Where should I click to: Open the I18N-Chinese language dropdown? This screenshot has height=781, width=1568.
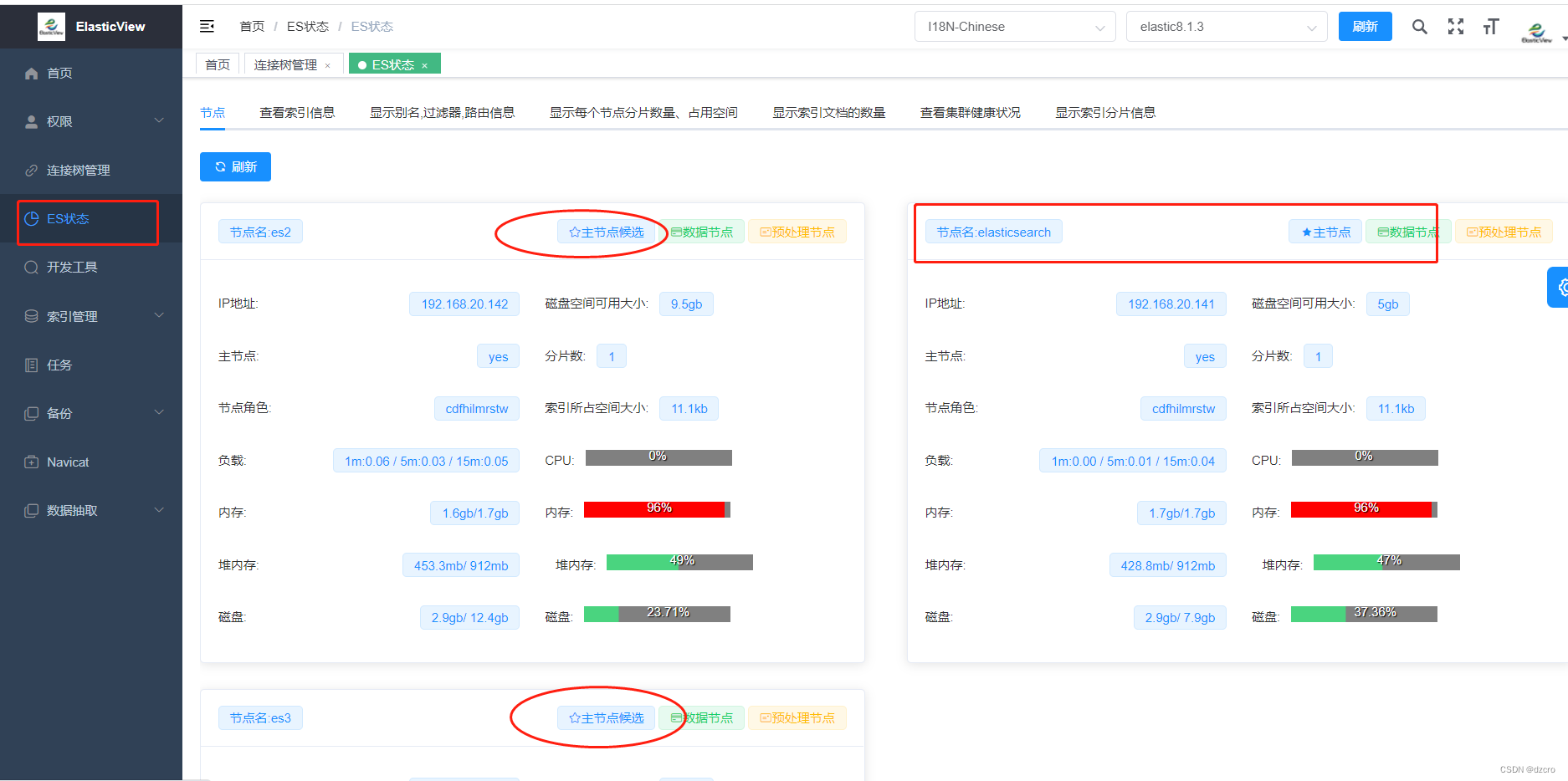tap(1014, 26)
